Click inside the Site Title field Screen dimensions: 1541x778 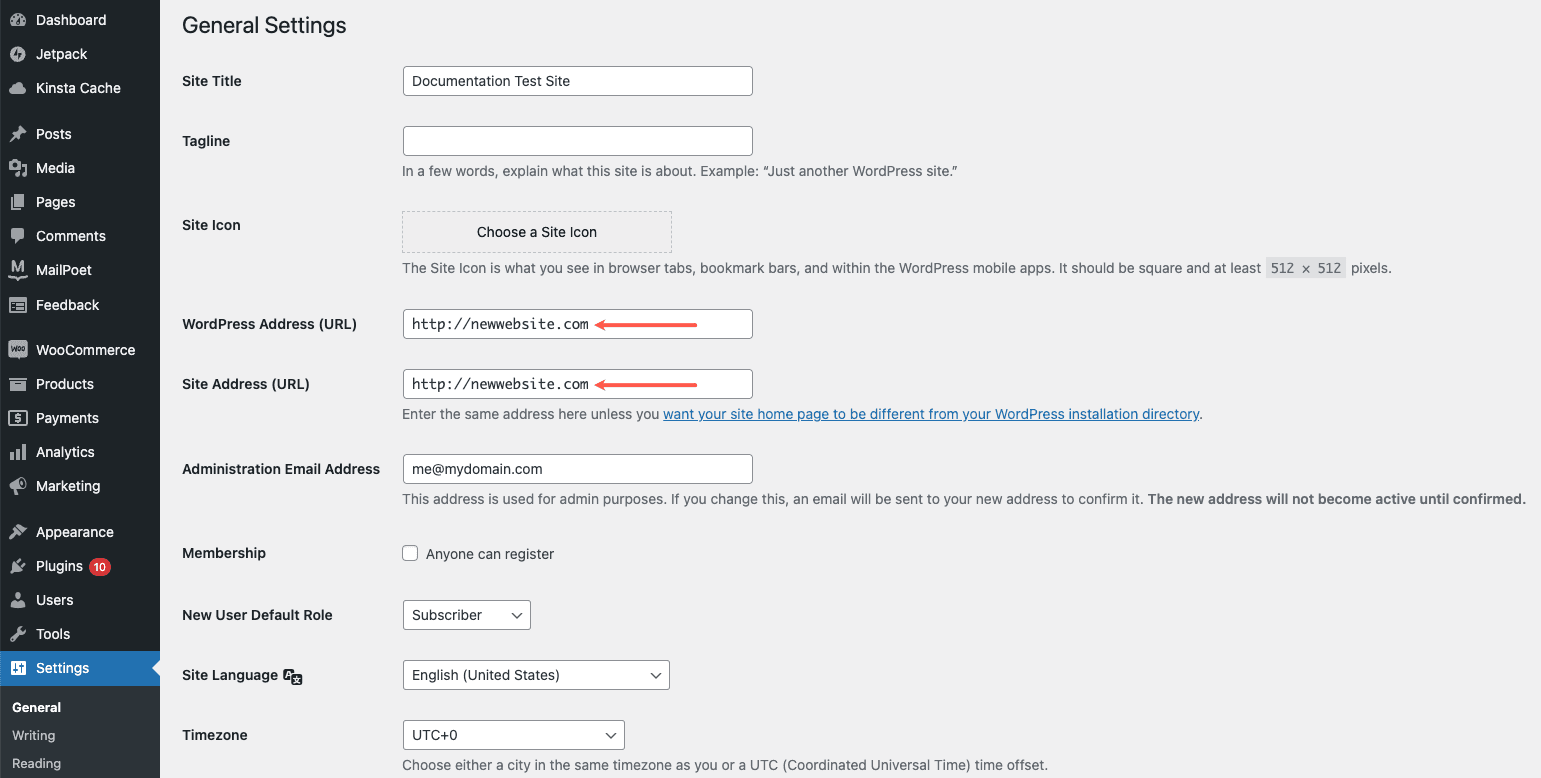click(577, 81)
